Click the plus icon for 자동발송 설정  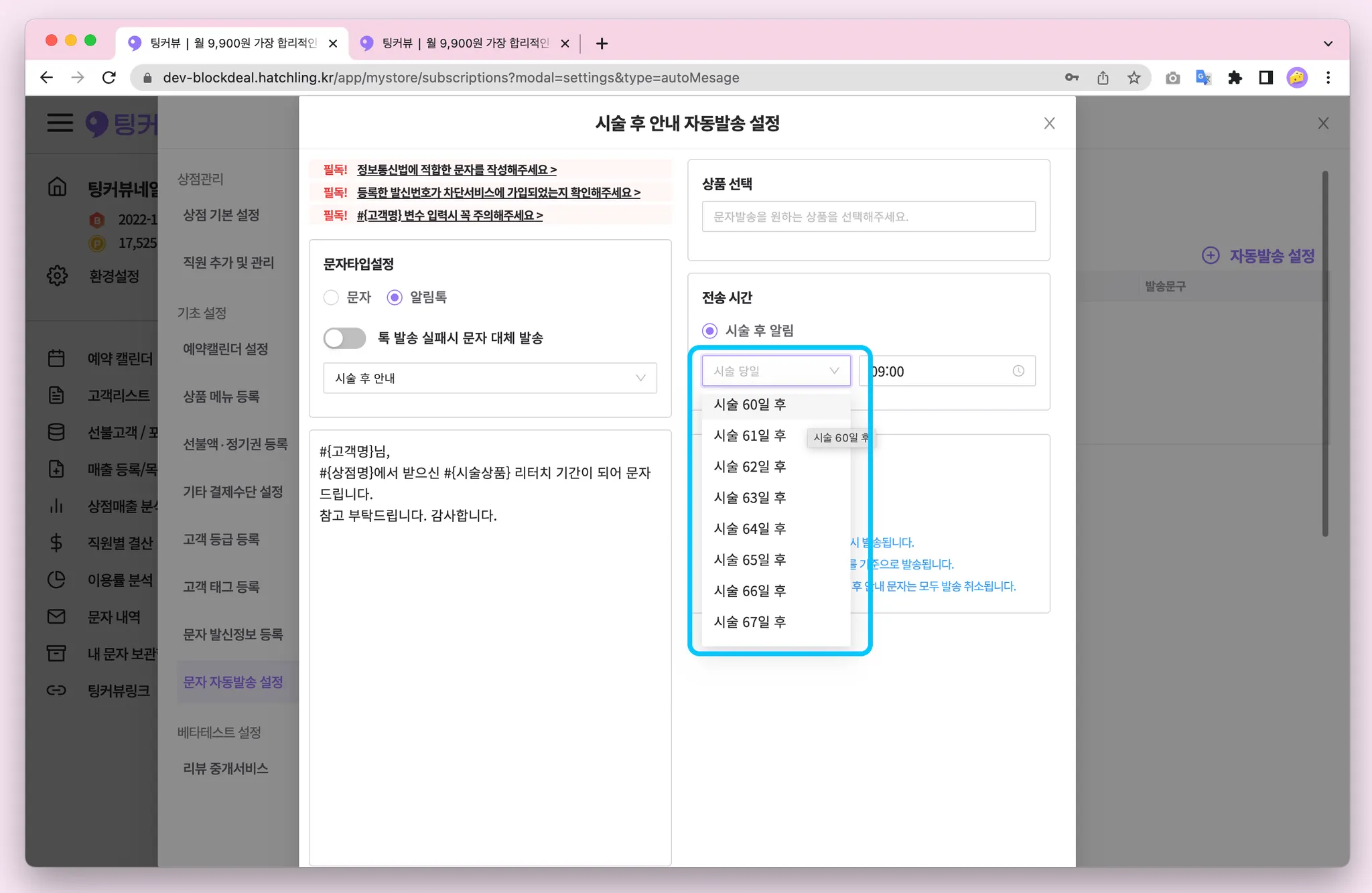pyautogui.click(x=1210, y=255)
